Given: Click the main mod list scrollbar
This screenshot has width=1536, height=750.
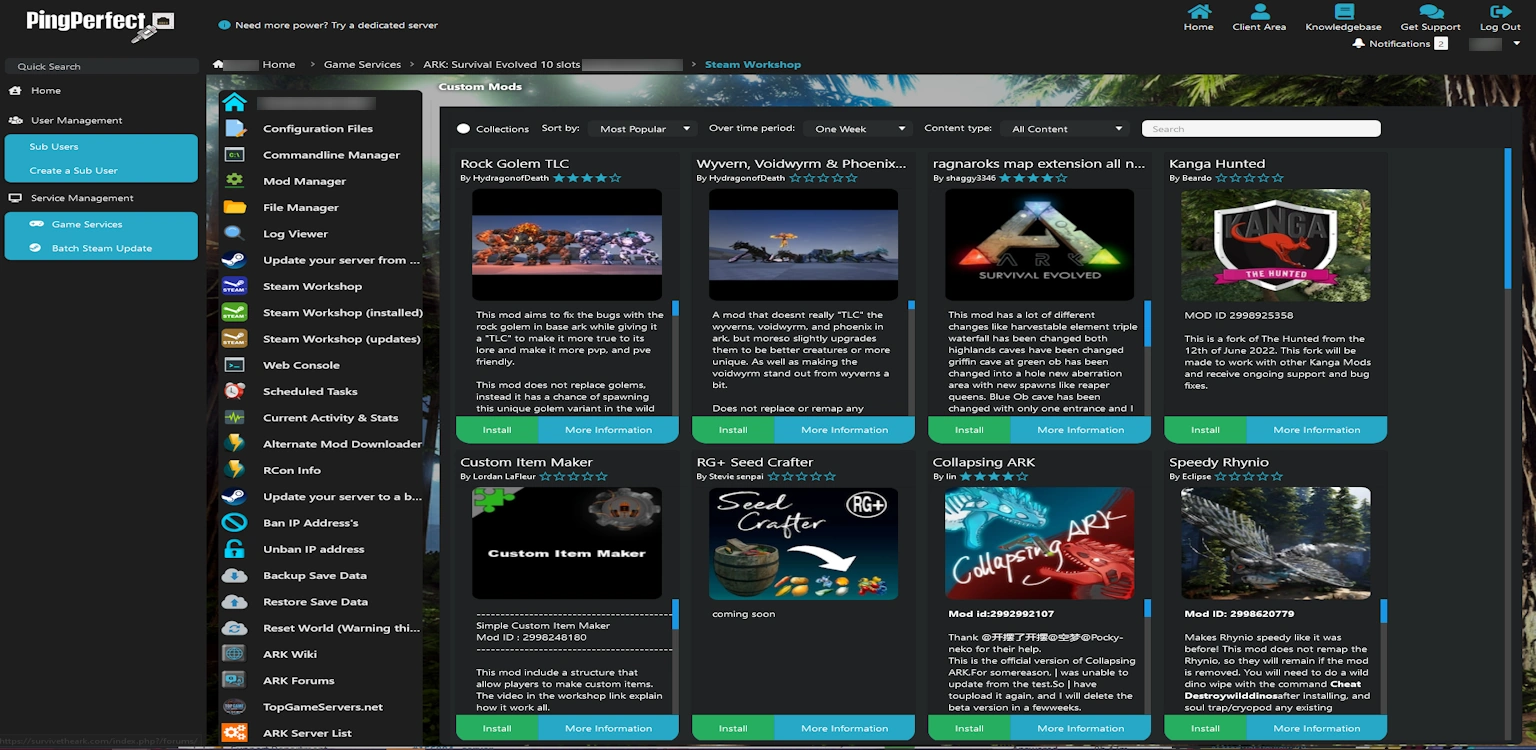Looking at the screenshot, I should [1508, 220].
